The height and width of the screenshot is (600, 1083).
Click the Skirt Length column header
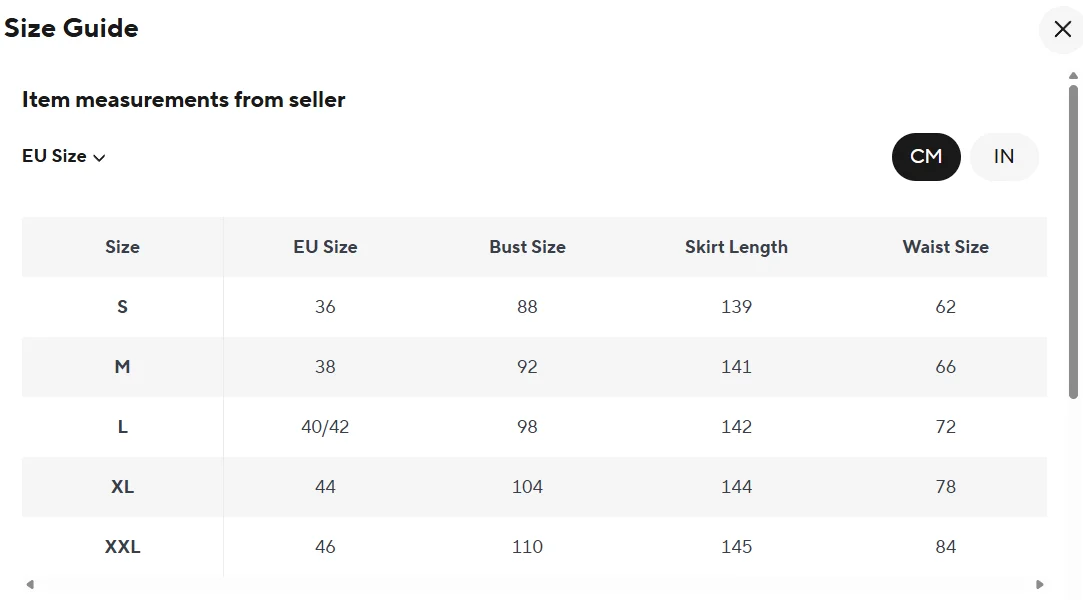point(736,247)
